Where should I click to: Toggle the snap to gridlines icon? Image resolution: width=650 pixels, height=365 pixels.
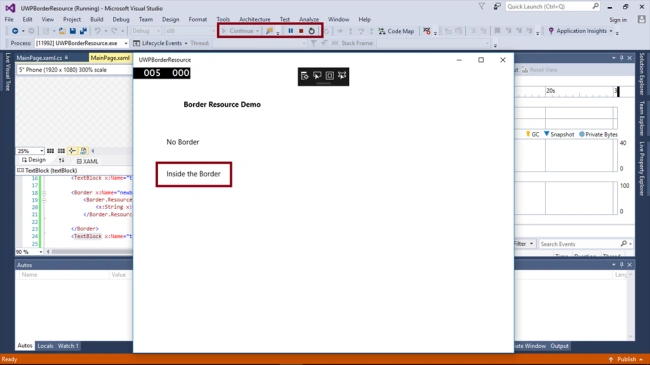[x=61, y=151]
